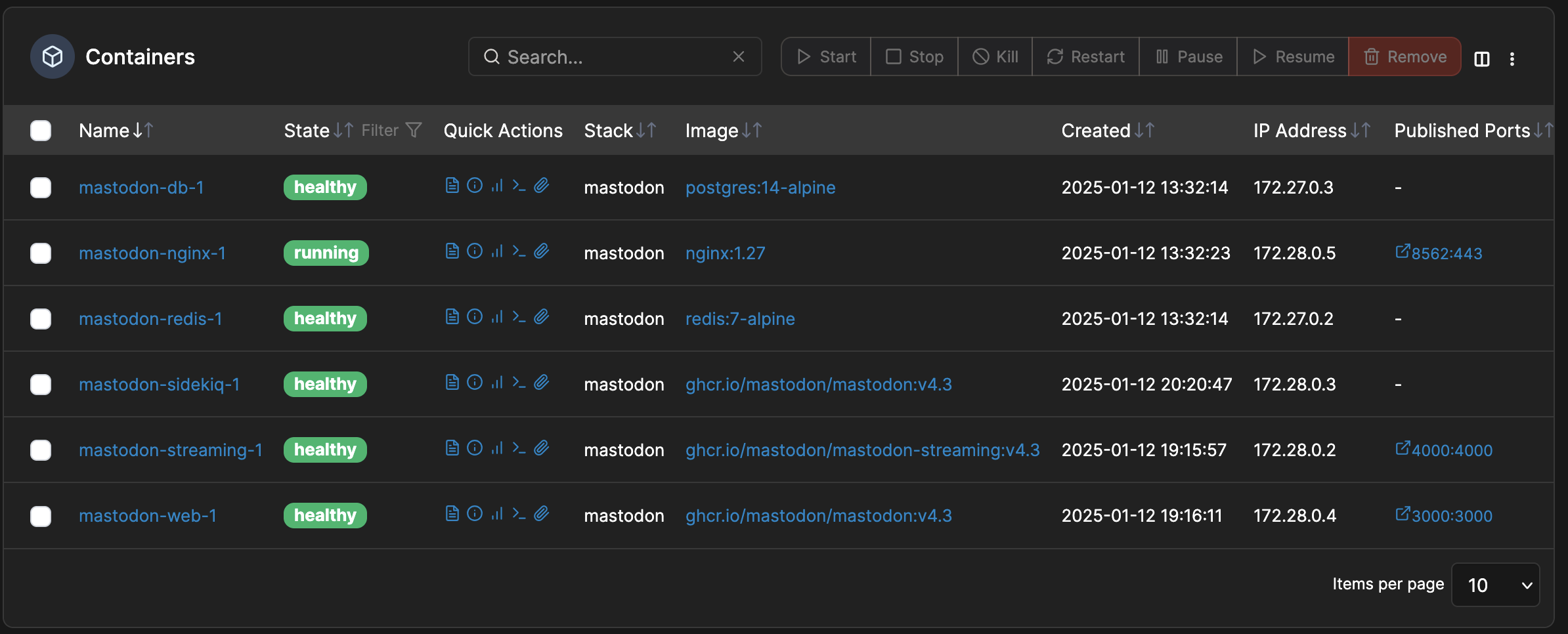
Task: Open the postgres:14-alpine image link
Action: 760,188
